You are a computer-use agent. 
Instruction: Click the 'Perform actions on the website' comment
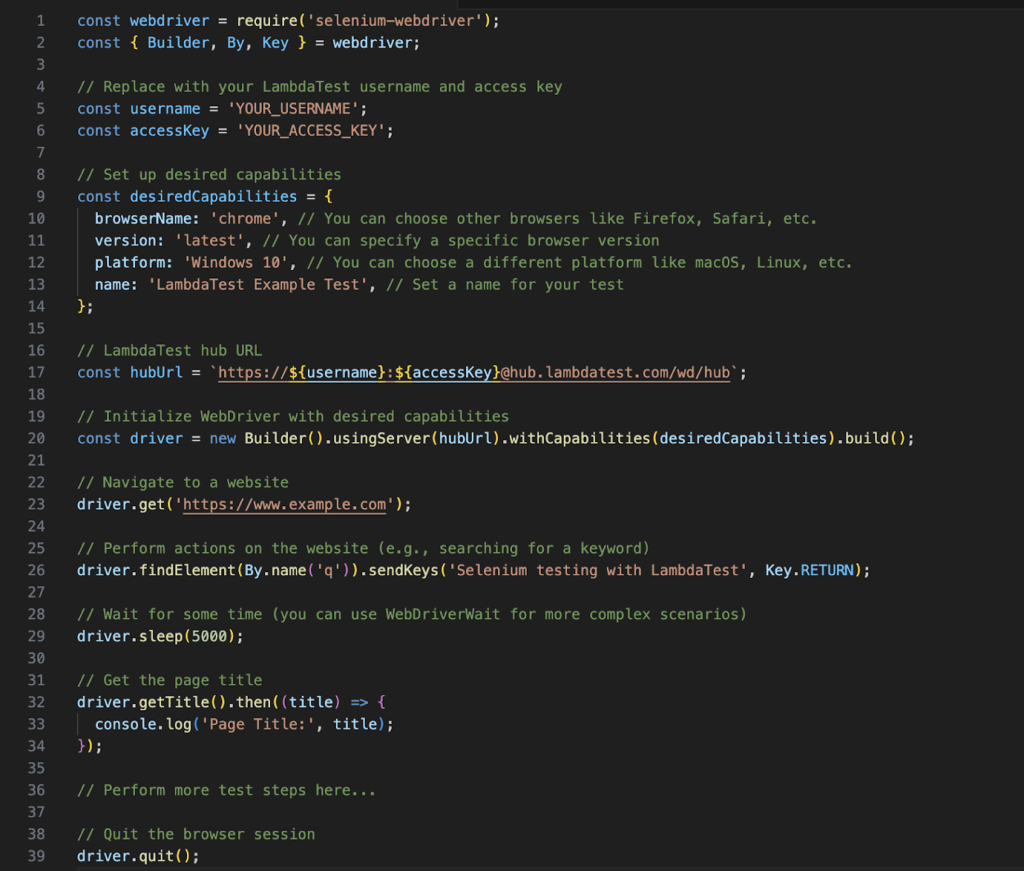click(x=364, y=548)
